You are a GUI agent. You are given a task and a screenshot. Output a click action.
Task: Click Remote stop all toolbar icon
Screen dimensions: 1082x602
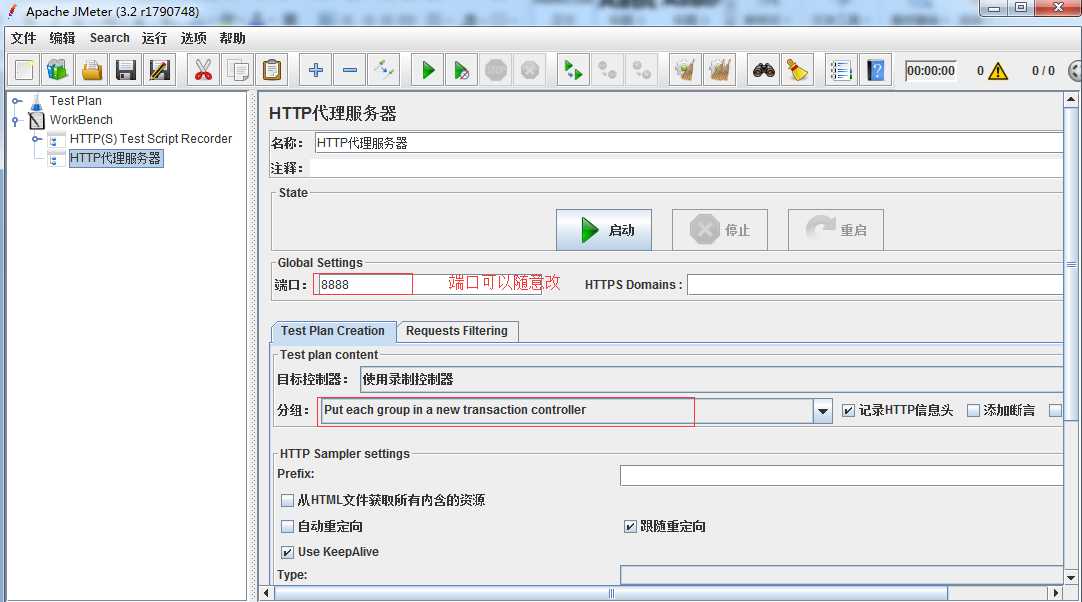[607, 70]
